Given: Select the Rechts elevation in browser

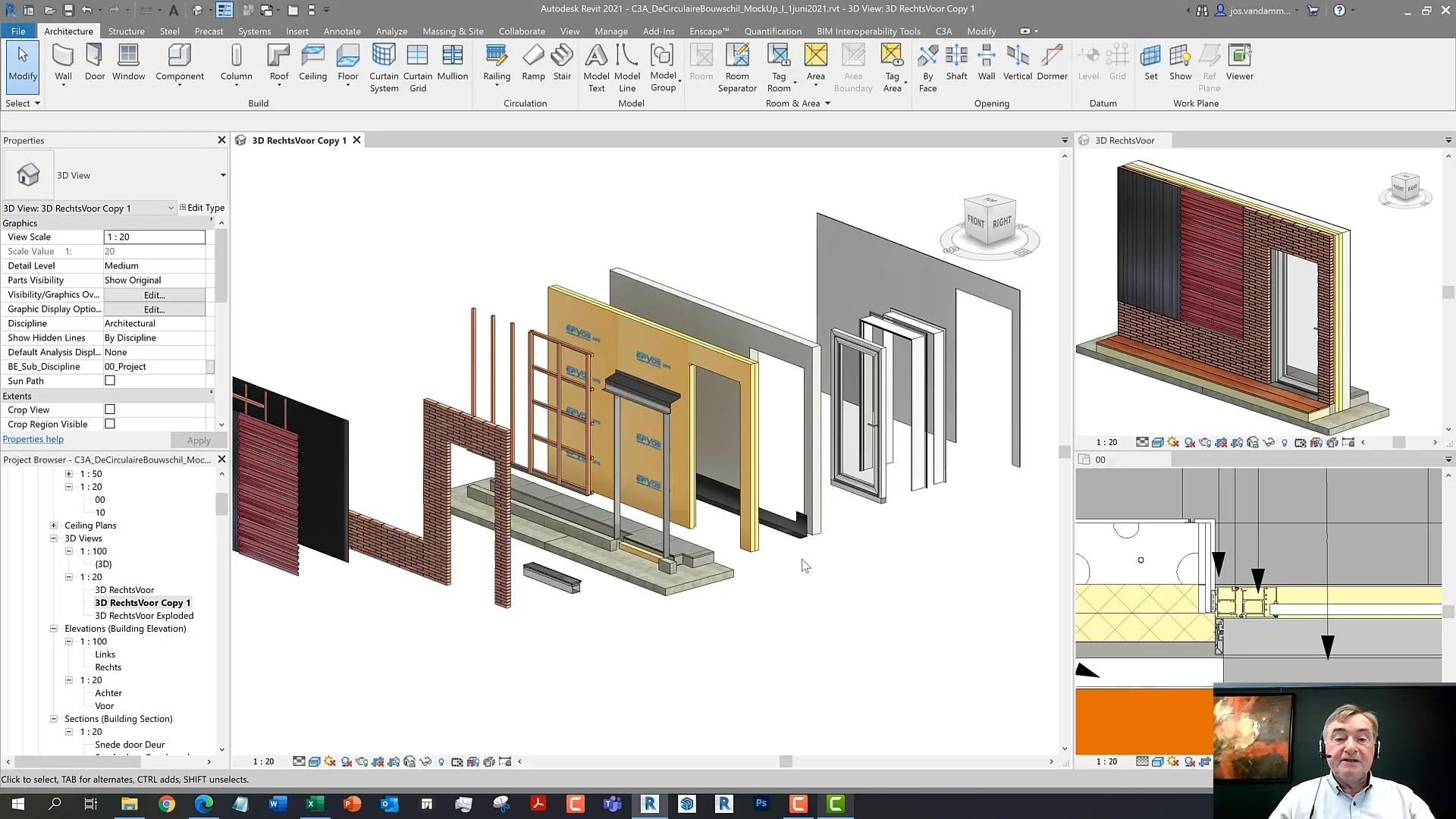Looking at the screenshot, I should pos(108,667).
